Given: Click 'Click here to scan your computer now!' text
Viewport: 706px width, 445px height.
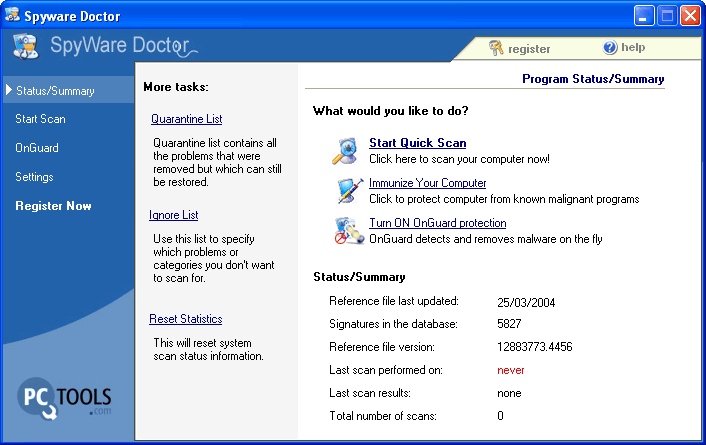Looking at the screenshot, I should 459,159.
